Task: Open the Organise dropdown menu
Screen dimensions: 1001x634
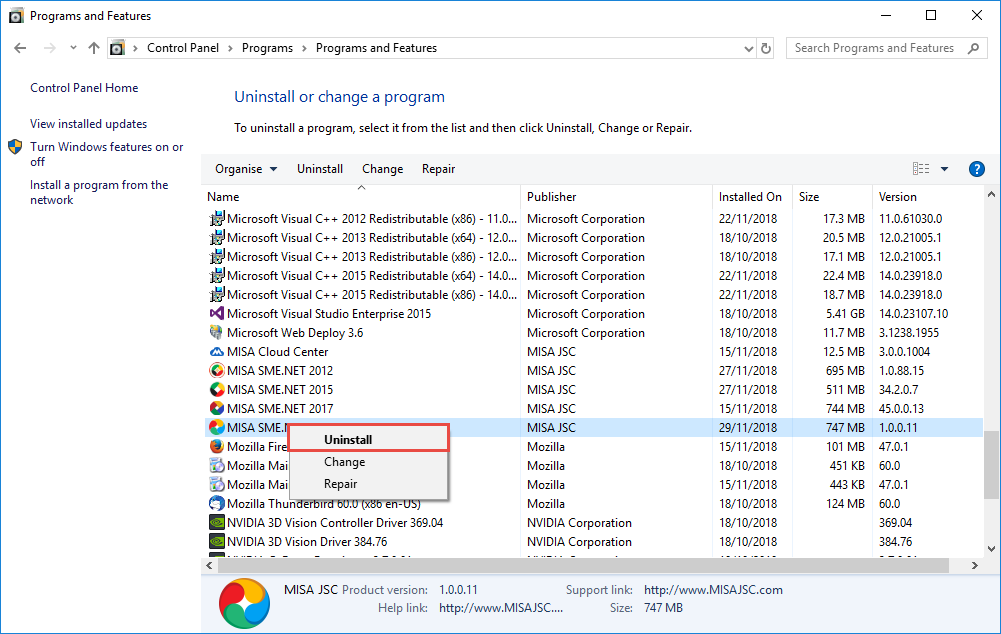Action: 246,169
